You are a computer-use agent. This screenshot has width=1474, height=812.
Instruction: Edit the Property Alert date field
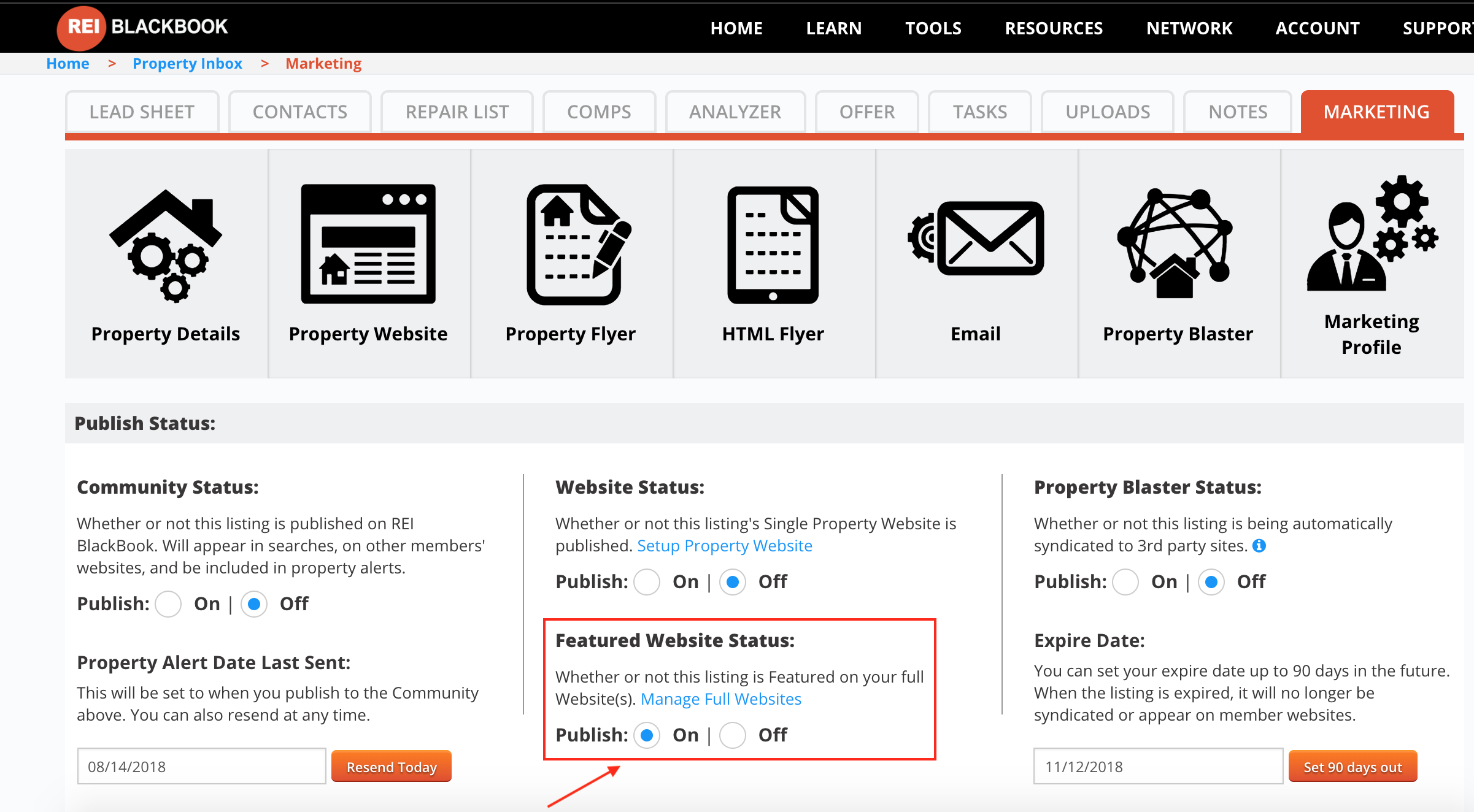(201, 767)
